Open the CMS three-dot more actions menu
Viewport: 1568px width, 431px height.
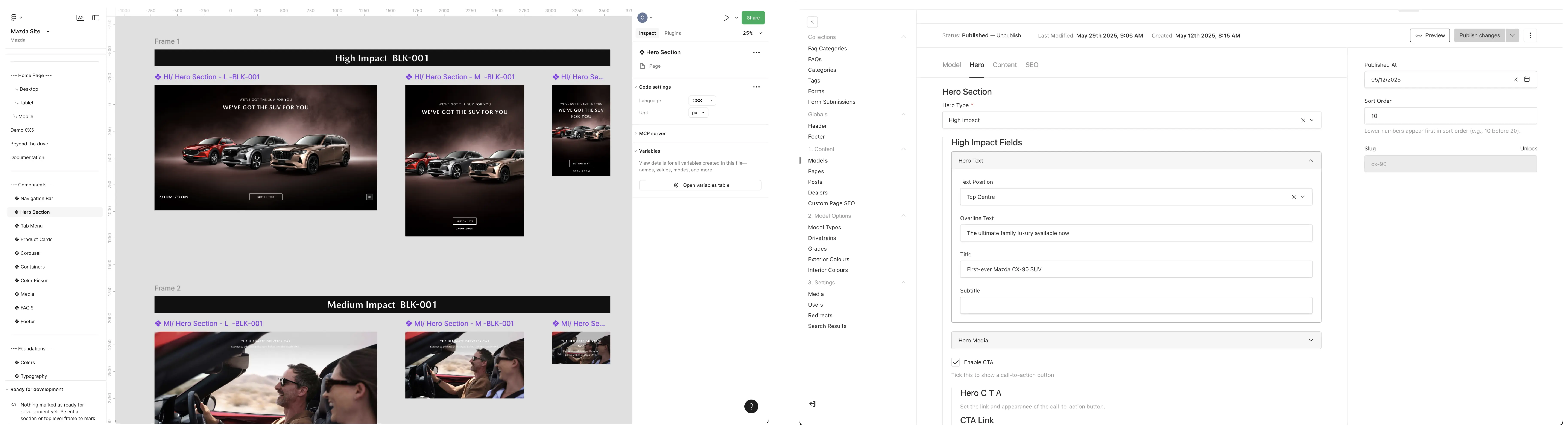[1530, 35]
